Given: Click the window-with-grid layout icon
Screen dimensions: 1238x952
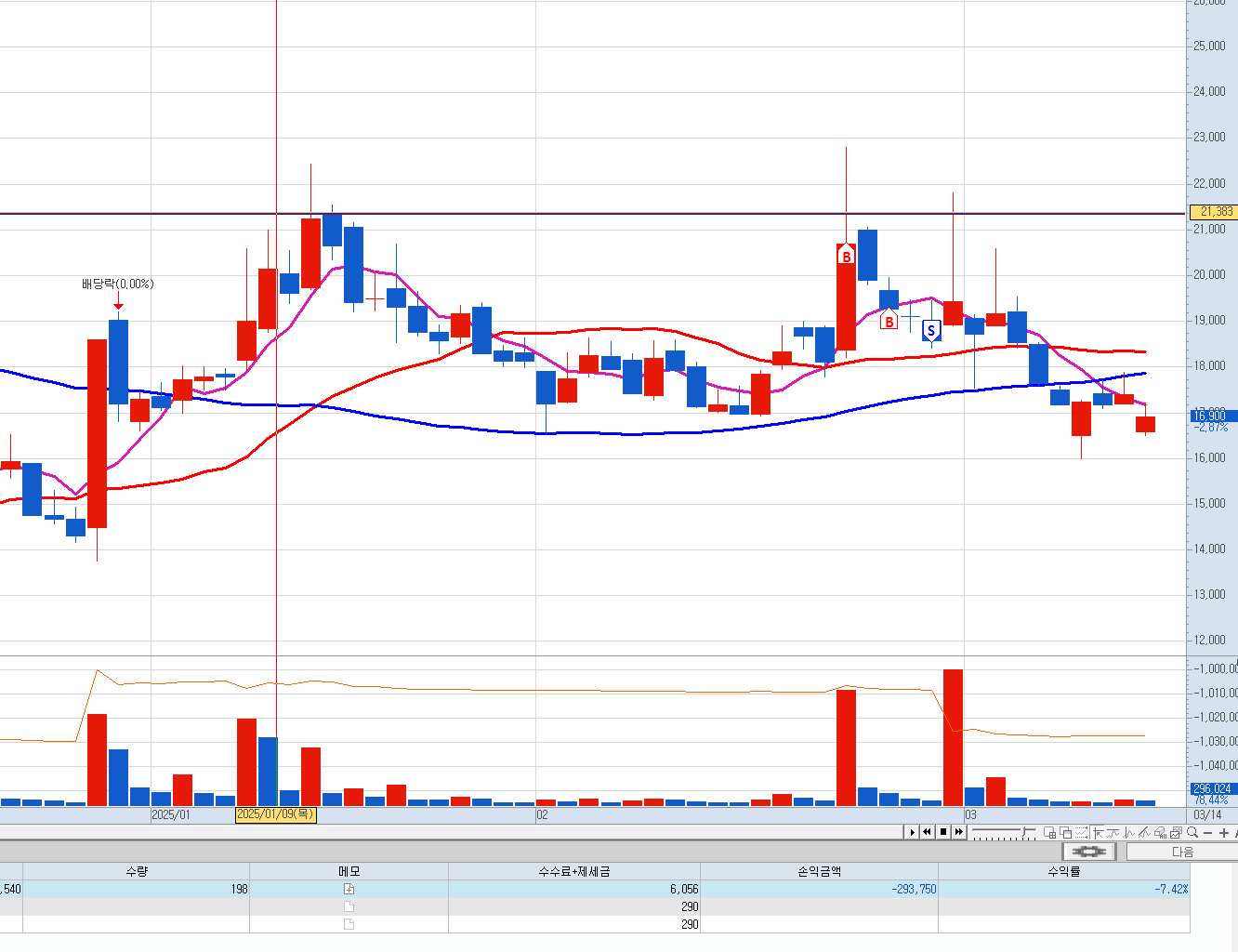Looking at the screenshot, I should [1050, 832].
